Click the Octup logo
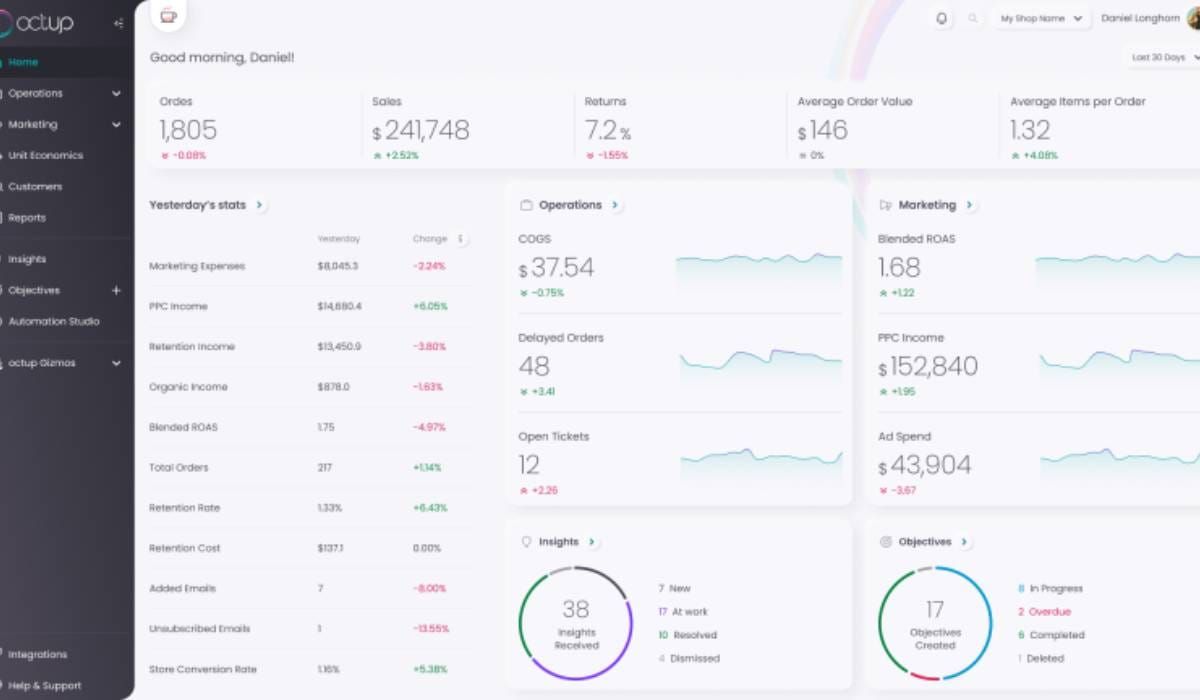The image size is (1200, 700). 37,22
